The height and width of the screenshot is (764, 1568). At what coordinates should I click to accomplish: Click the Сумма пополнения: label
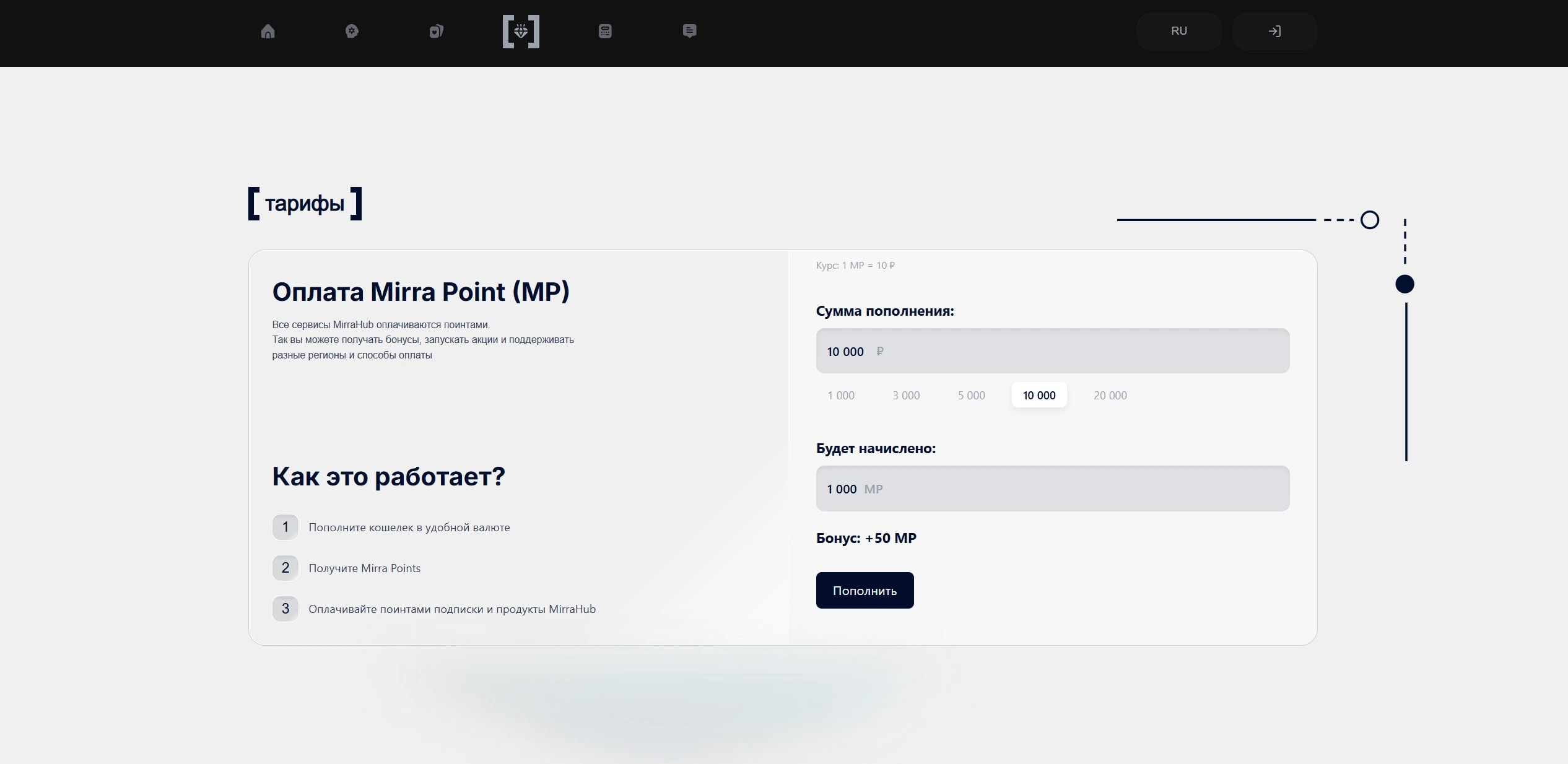pyautogui.click(x=885, y=311)
